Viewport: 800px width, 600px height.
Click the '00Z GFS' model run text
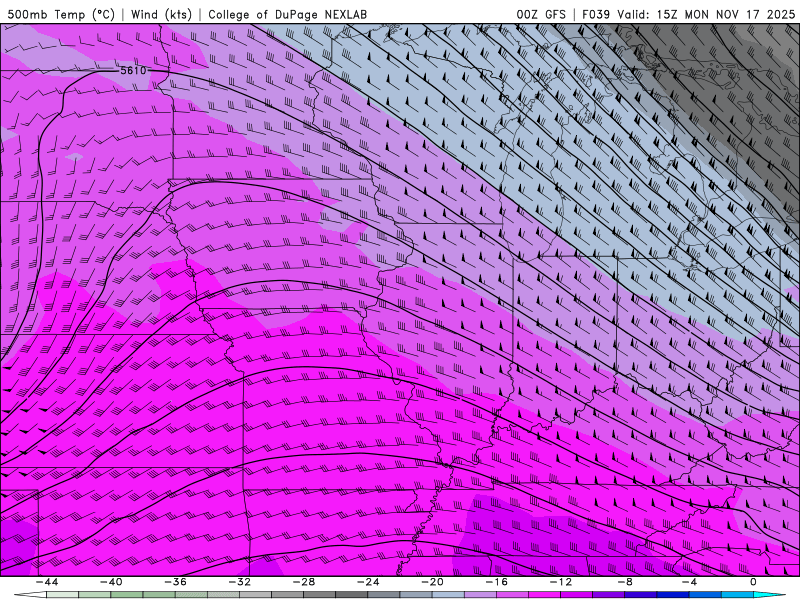pyautogui.click(x=541, y=14)
